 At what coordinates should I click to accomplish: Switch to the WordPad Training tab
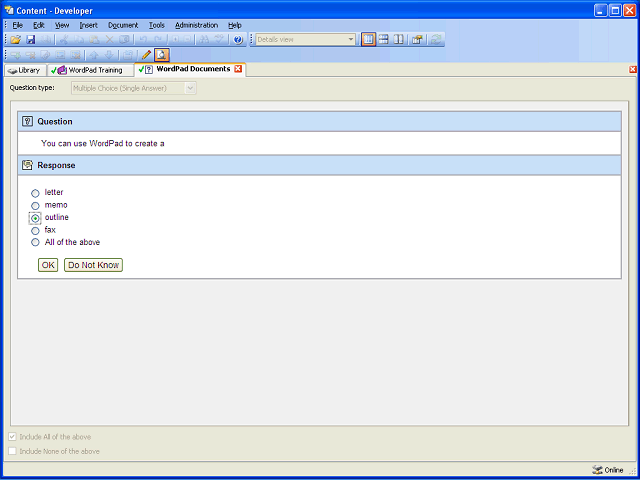click(x=91, y=70)
